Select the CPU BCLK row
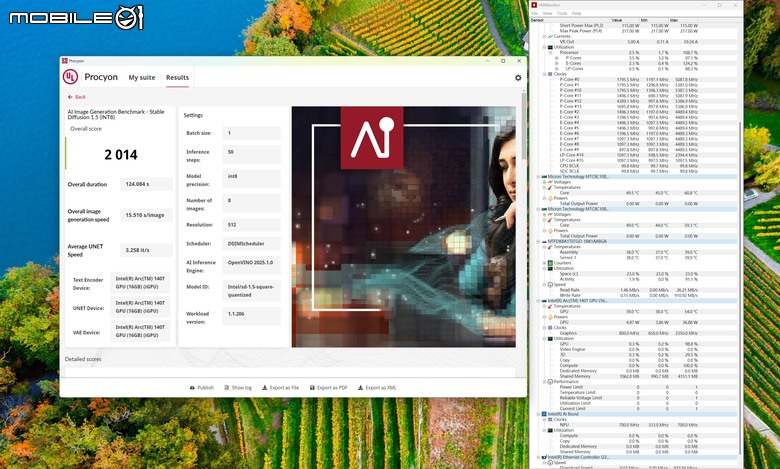Image resolution: width=780 pixels, height=469 pixels. point(634,166)
